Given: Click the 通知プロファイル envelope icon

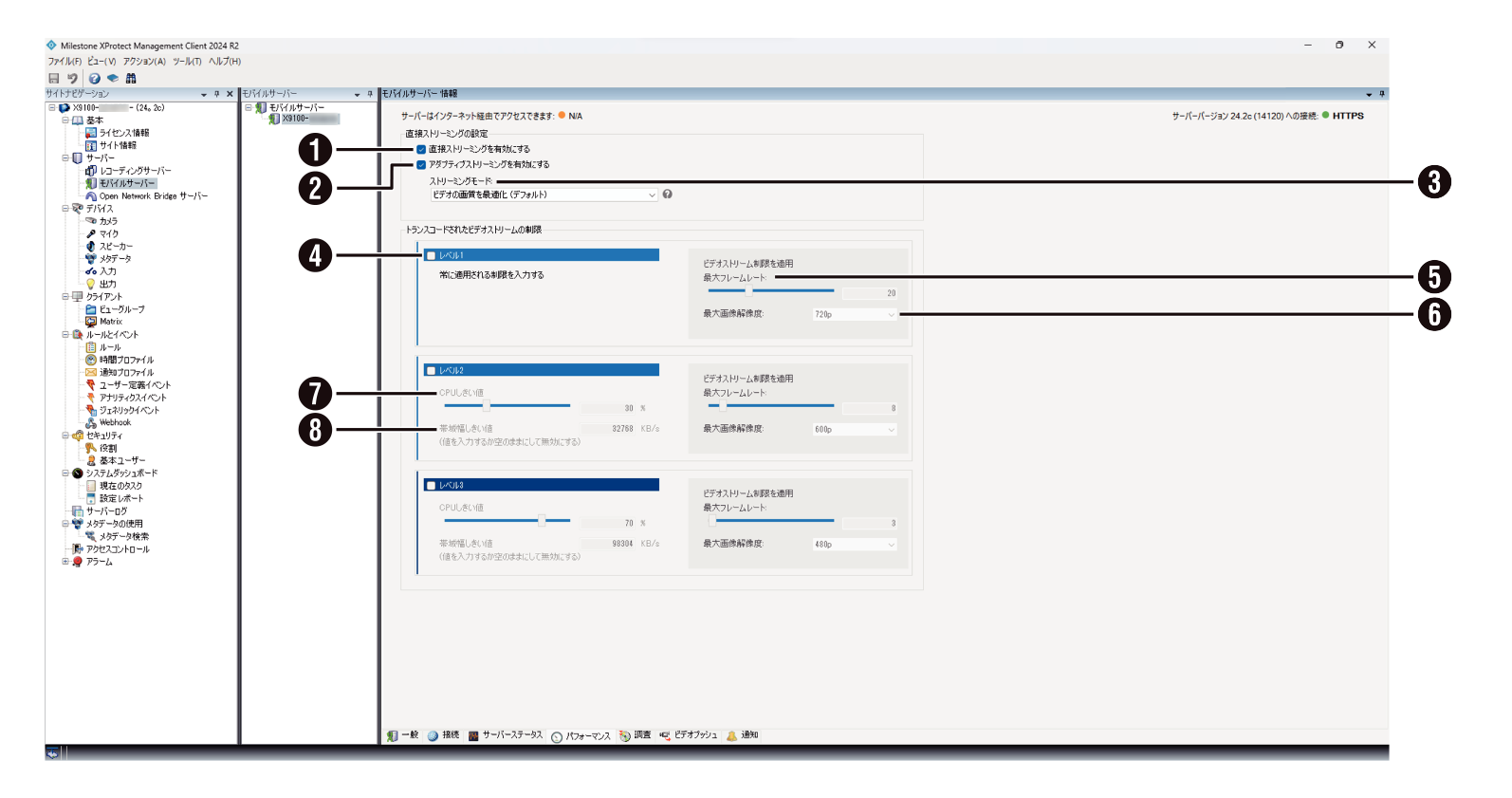Looking at the screenshot, I should 91,372.
